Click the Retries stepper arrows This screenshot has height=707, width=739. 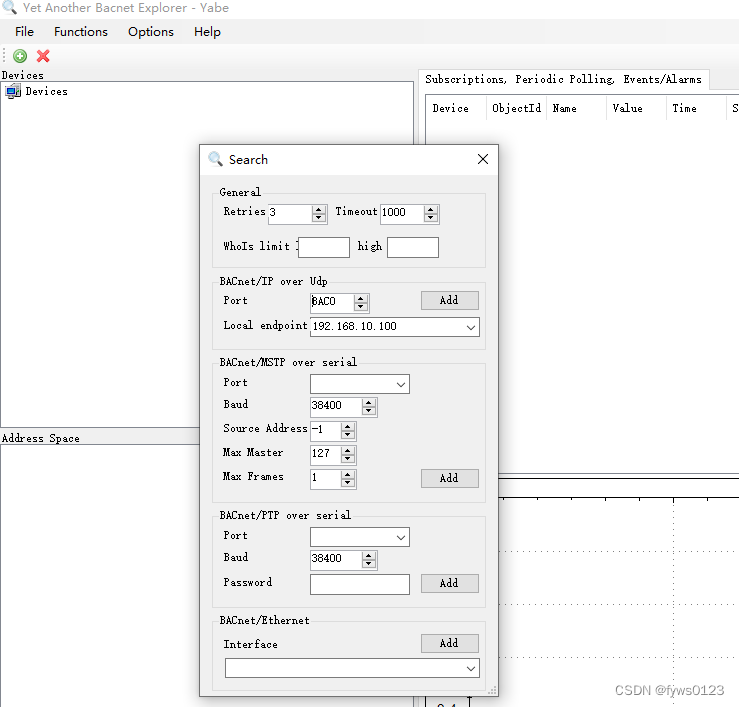(x=319, y=214)
